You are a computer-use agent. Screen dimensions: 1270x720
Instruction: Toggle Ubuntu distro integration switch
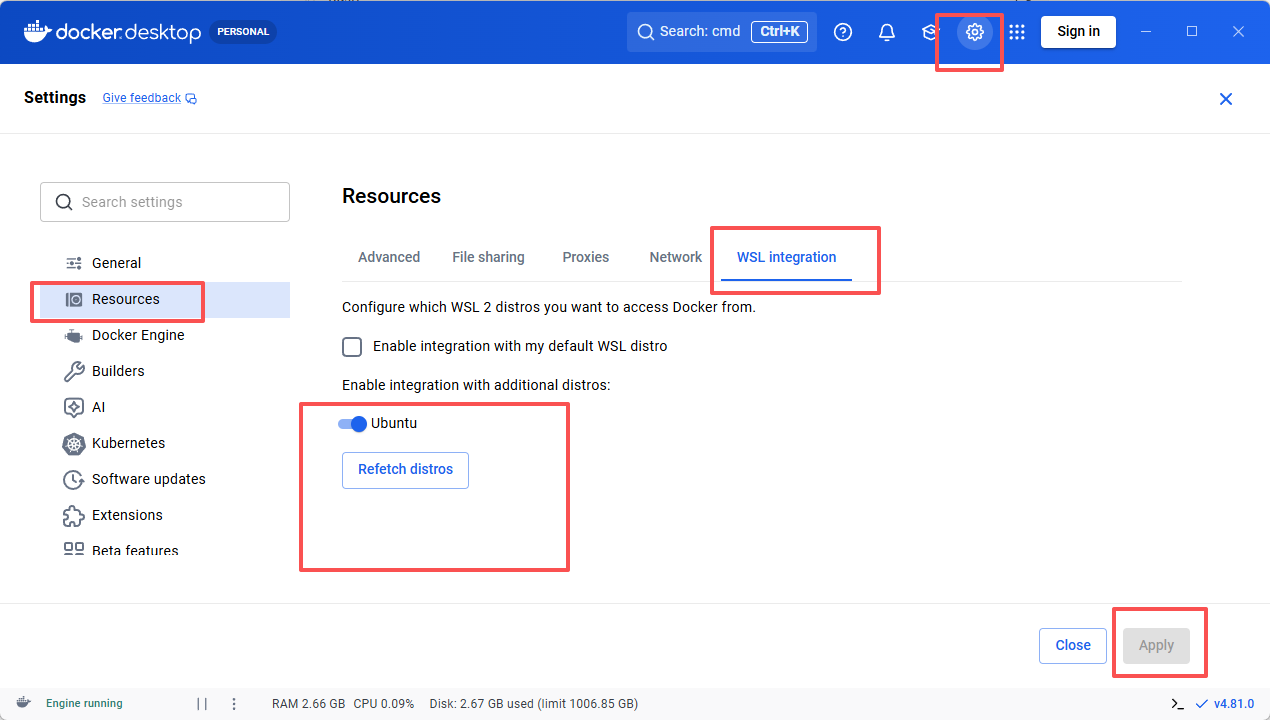(x=353, y=423)
